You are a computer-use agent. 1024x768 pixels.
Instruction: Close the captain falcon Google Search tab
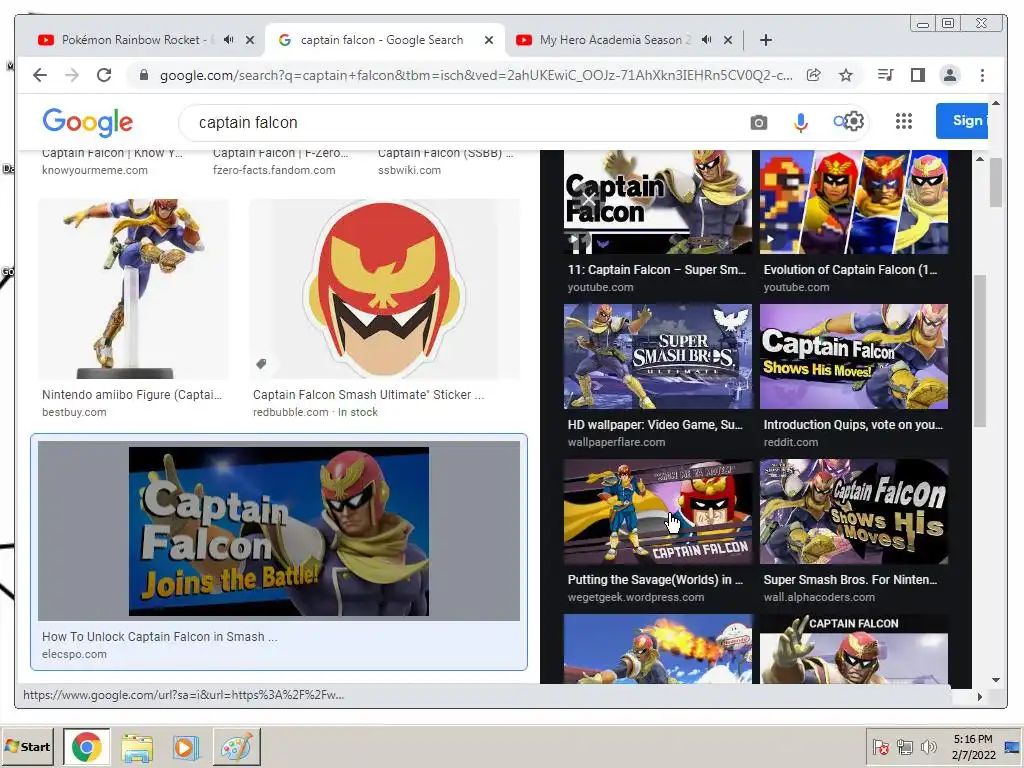[488, 40]
